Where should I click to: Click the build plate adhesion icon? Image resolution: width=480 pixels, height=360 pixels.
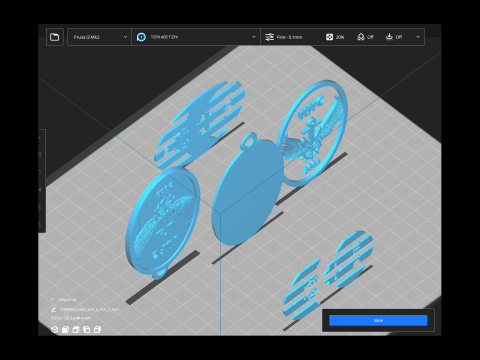pyautogui.click(x=389, y=37)
